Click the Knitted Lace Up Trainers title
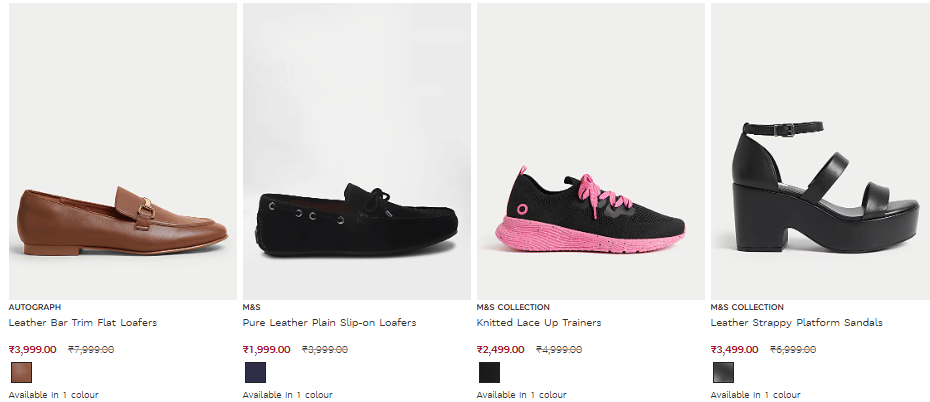 click(x=539, y=323)
